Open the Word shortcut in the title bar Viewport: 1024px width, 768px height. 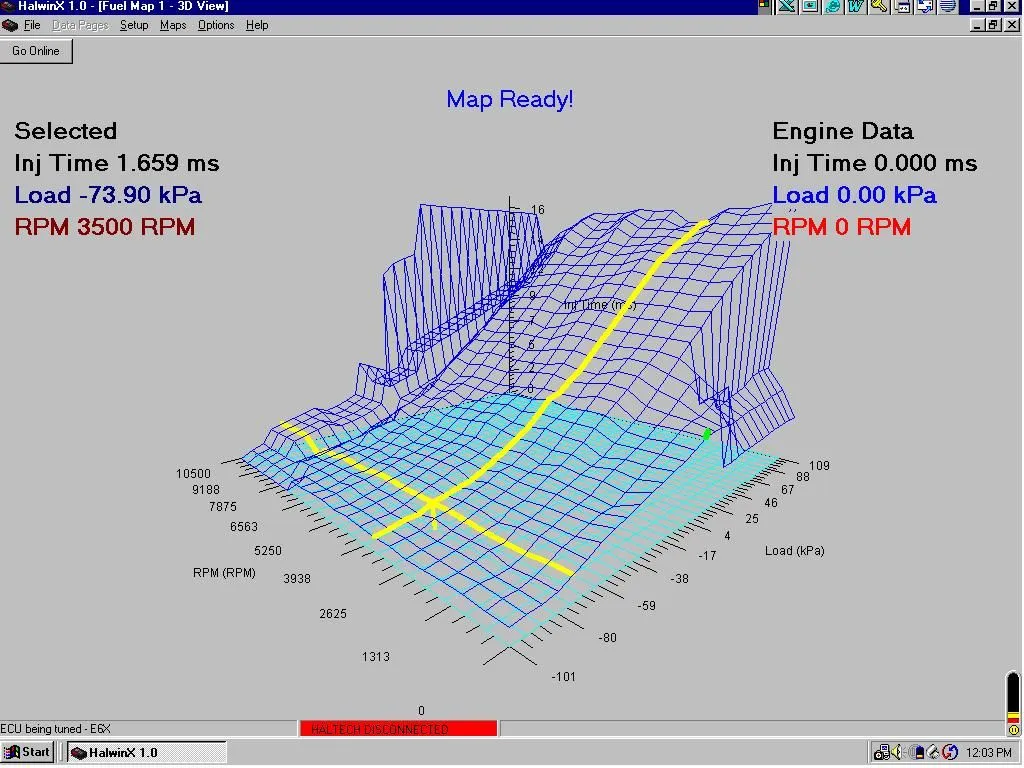click(855, 7)
